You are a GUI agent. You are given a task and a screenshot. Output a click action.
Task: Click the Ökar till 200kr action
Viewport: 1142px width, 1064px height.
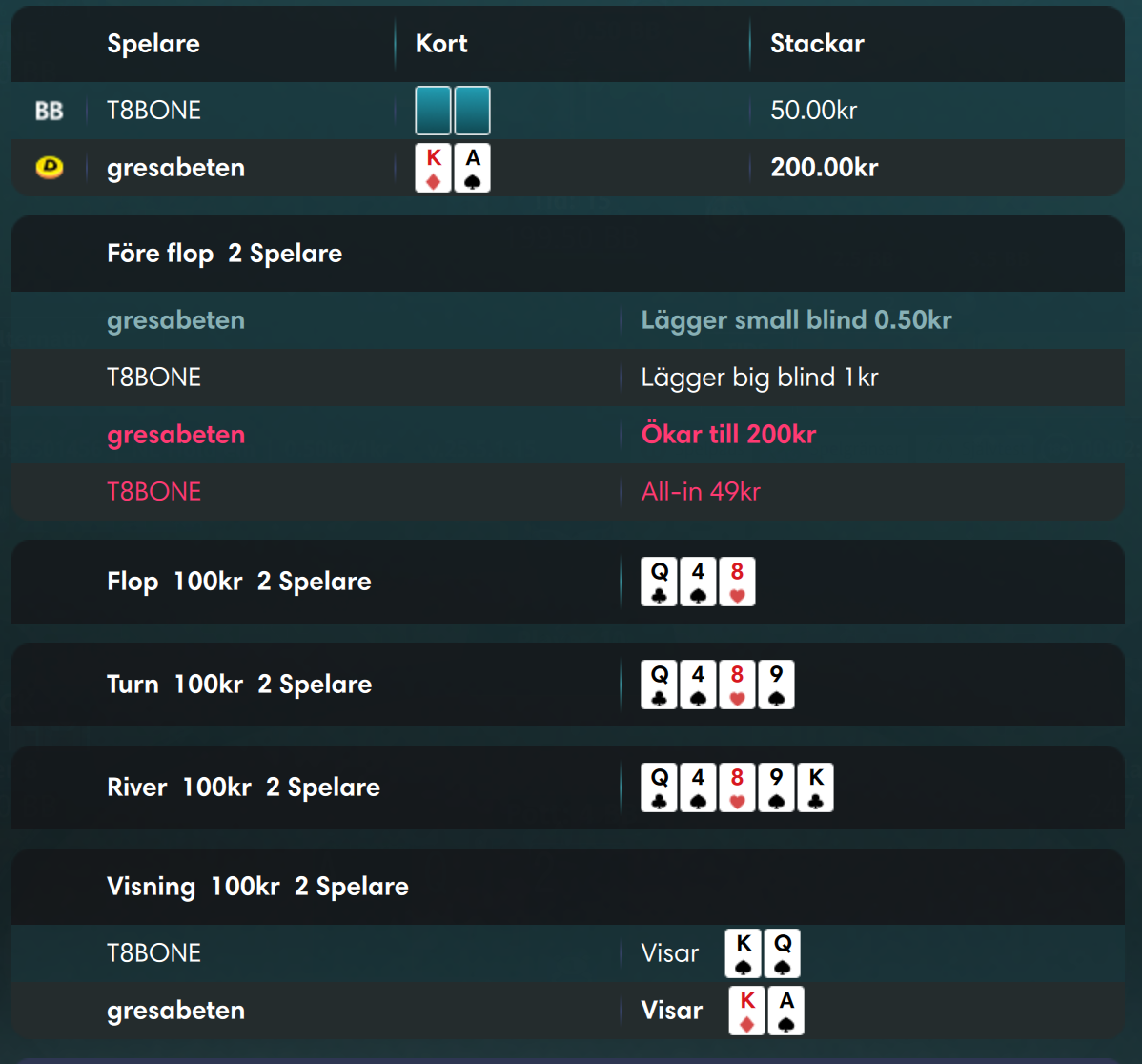[728, 435]
